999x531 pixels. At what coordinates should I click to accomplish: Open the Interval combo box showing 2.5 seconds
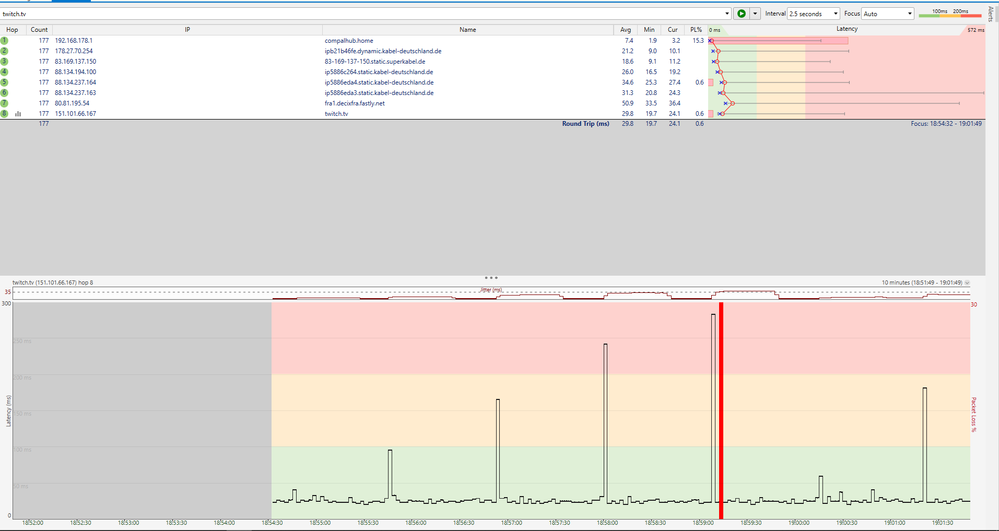click(814, 13)
